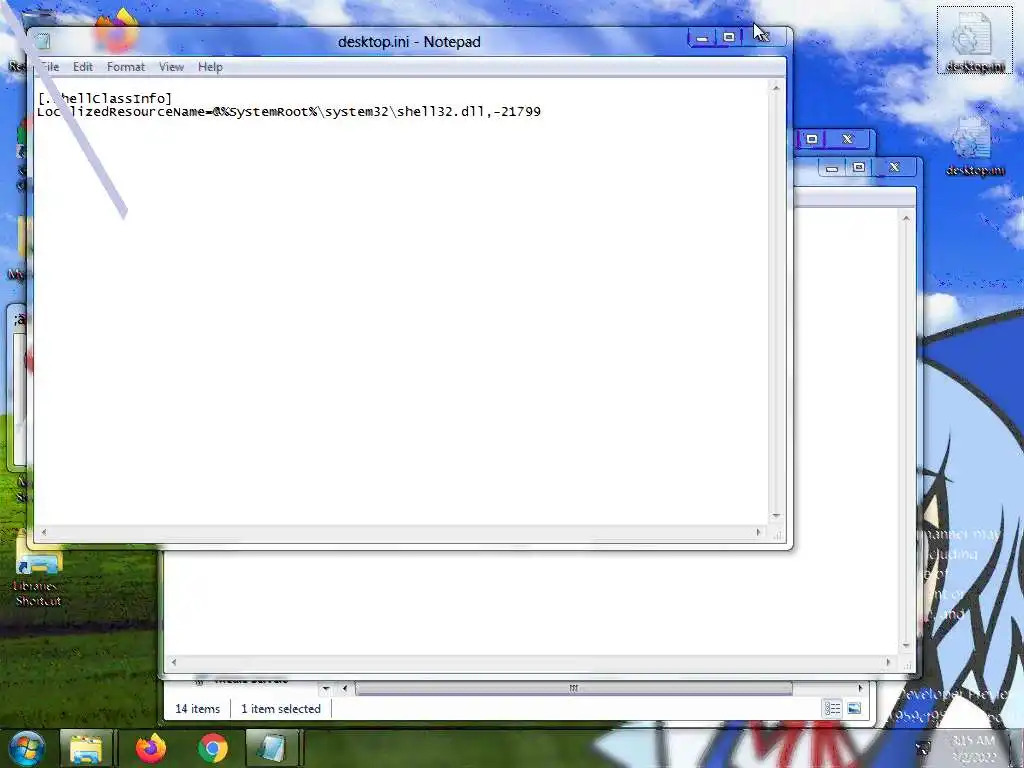Click the Notepad vertical scrollbar down arrow
This screenshot has height=768, width=1024.
pyautogui.click(x=776, y=515)
